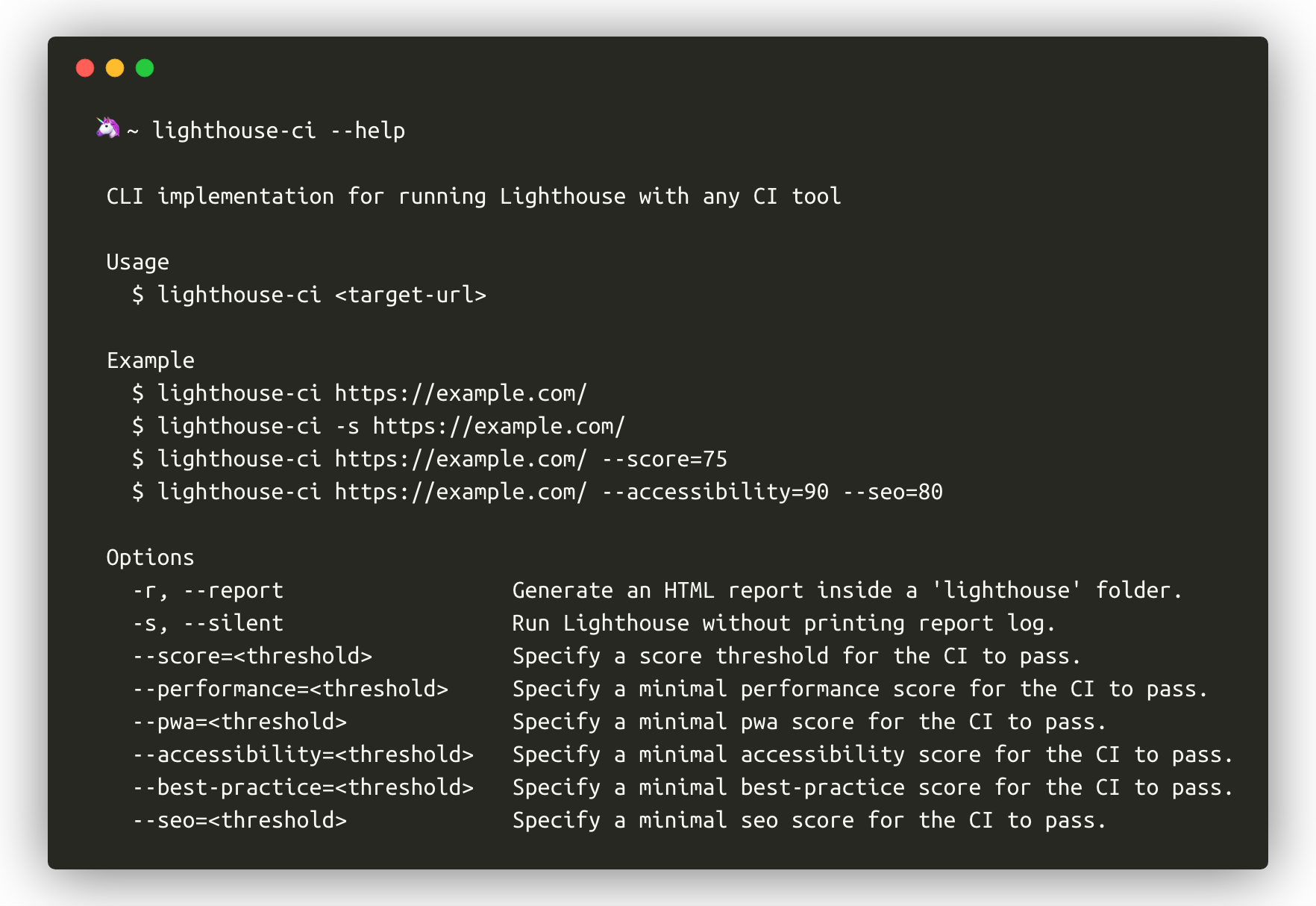Click the unicorn emoji in the prompt

coord(107,128)
